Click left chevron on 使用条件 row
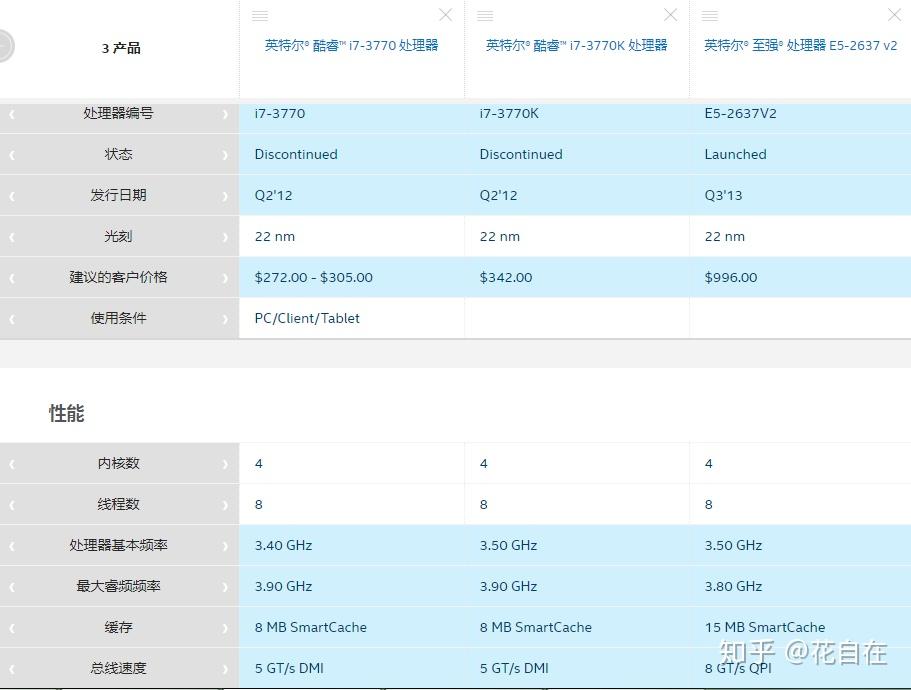The width and height of the screenshot is (911, 690). tap(12, 319)
